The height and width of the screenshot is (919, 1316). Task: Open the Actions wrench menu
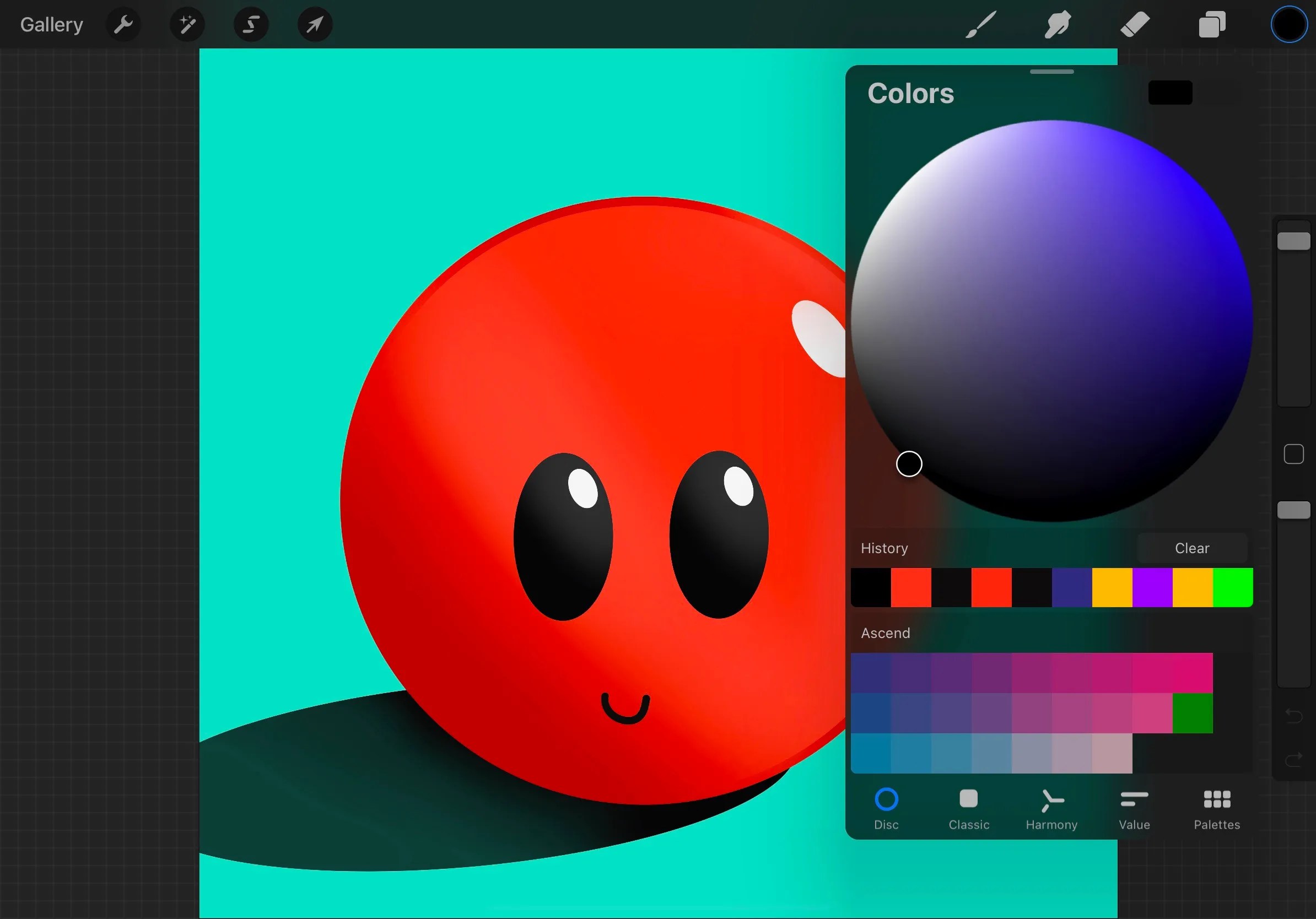[123, 24]
